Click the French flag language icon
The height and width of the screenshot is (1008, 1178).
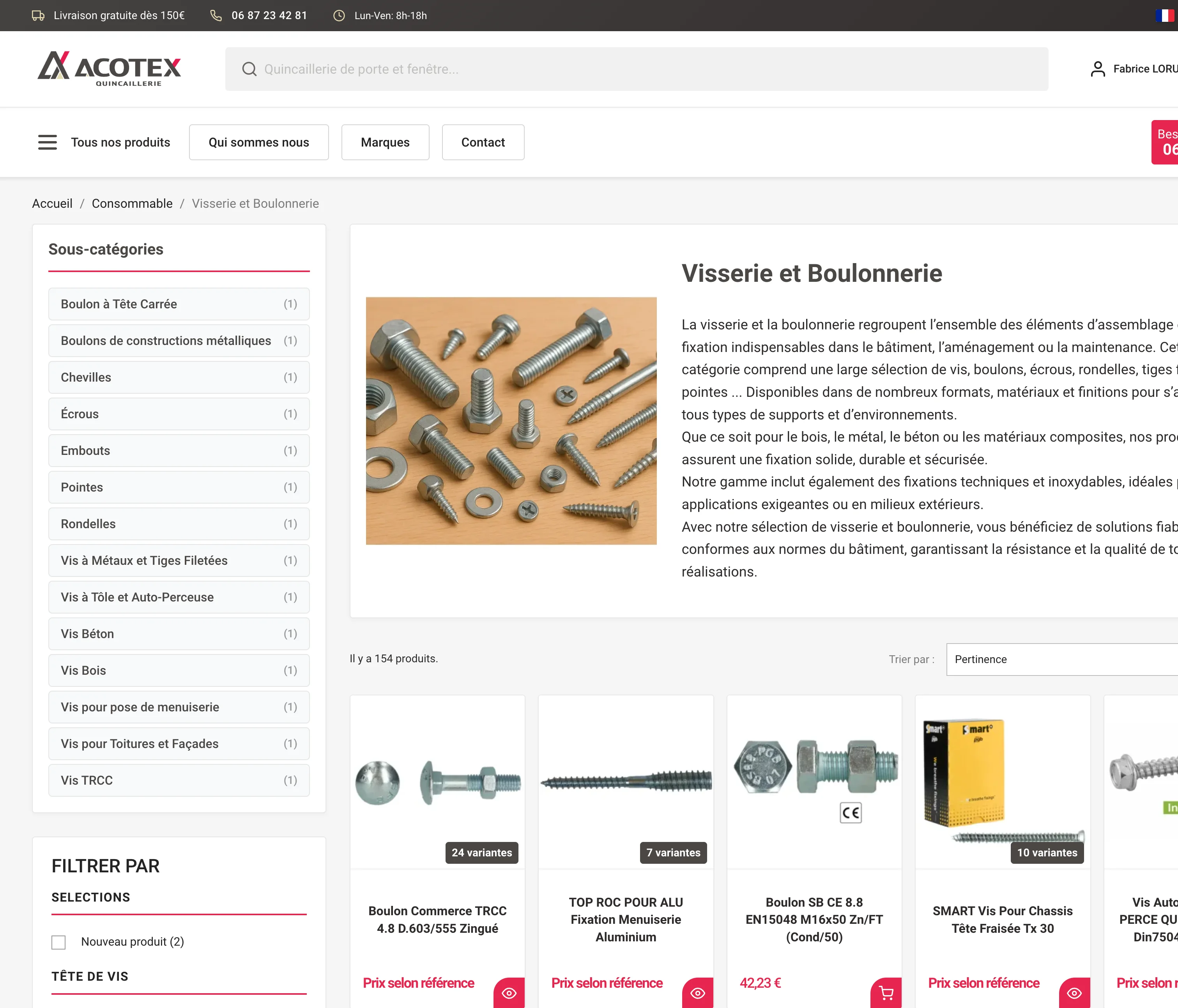(1165, 15)
